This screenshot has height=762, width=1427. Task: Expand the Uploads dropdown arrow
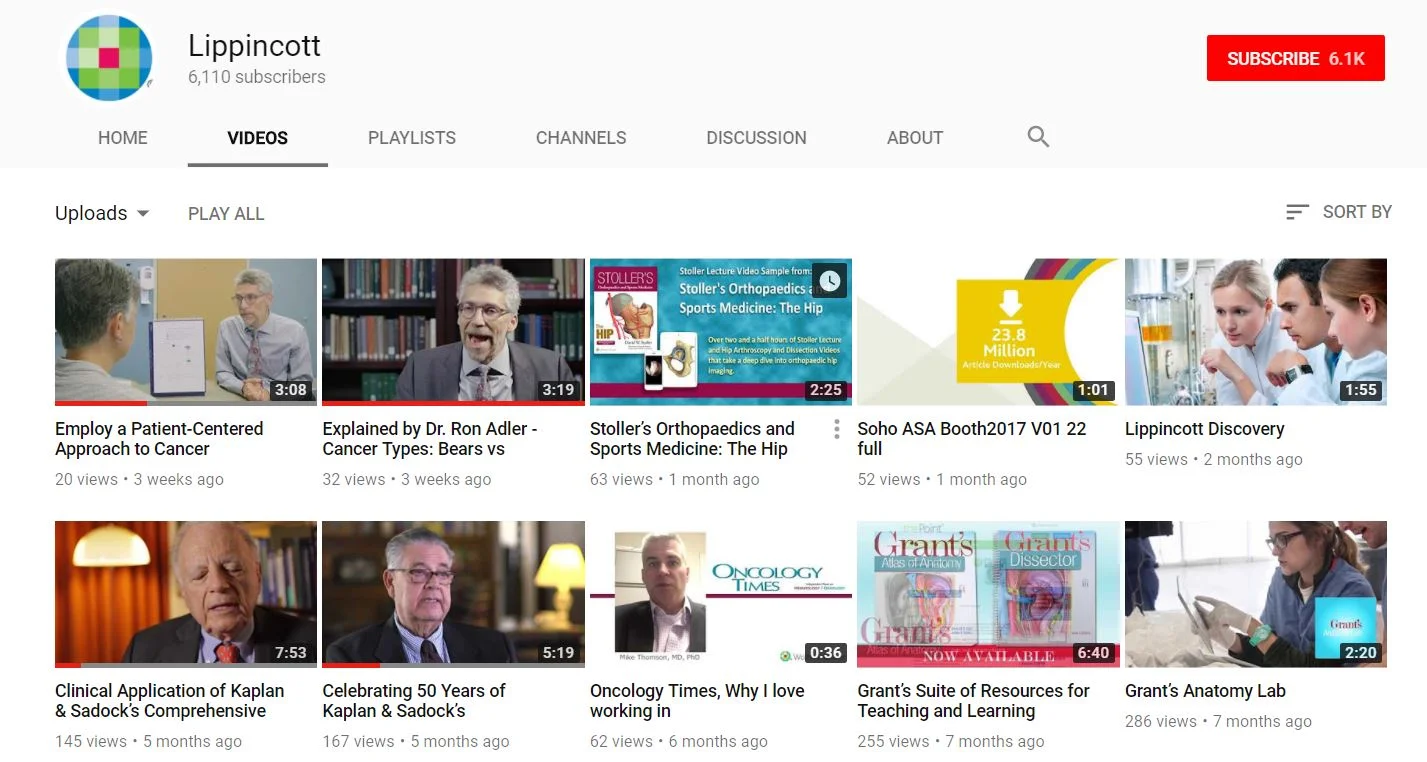(x=142, y=213)
